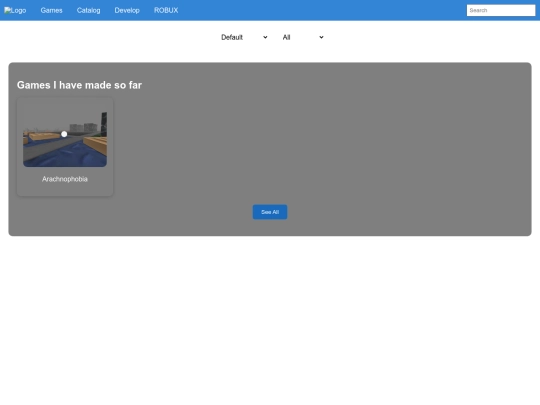Click the Logo image in navbar
This screenshot has width=540, height=405.
point(15,10)
